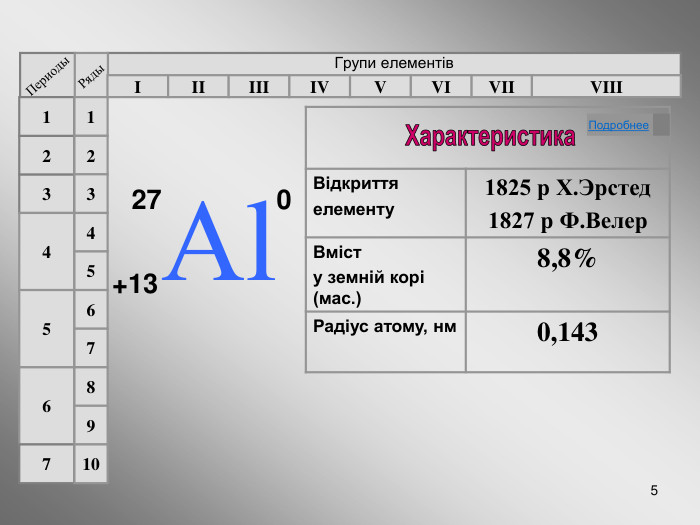Select row 5 in Ряды column

coord(91,271)
